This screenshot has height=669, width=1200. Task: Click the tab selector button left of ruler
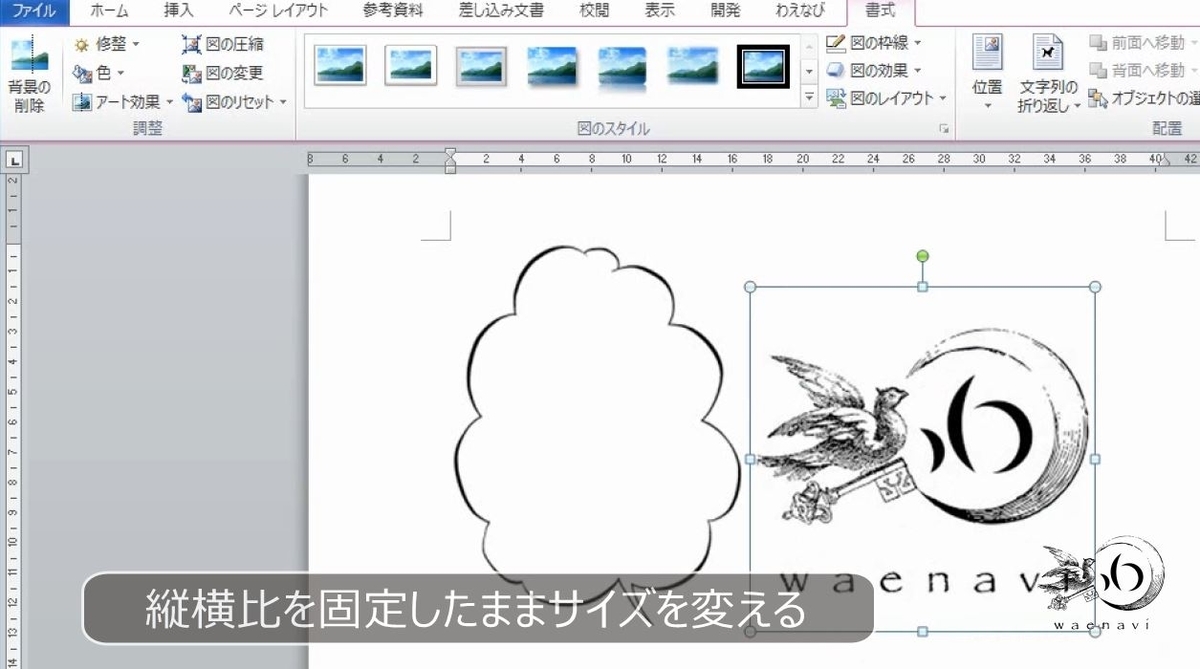point(16,158)
